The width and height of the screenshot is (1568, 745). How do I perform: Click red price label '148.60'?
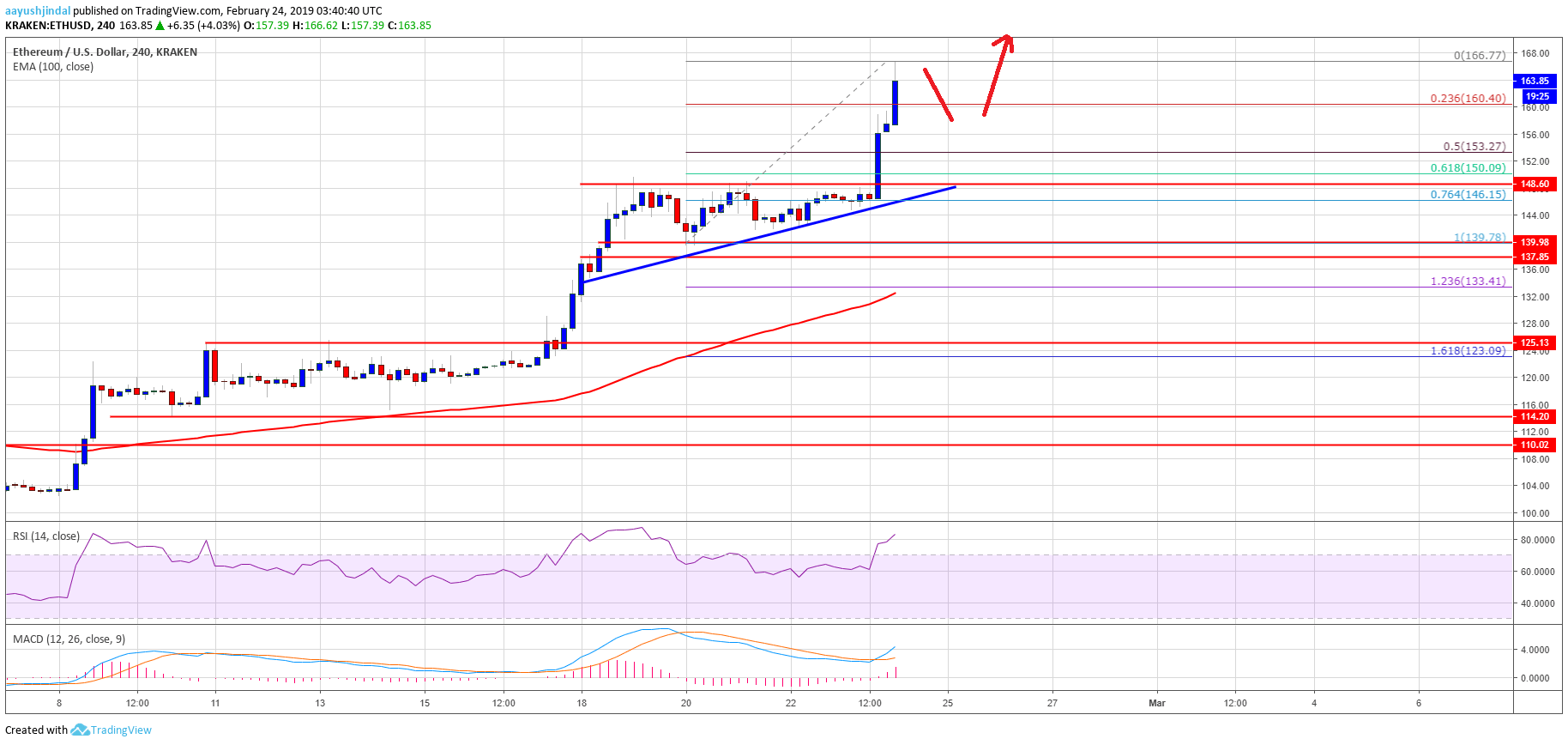click(1535, 184)
